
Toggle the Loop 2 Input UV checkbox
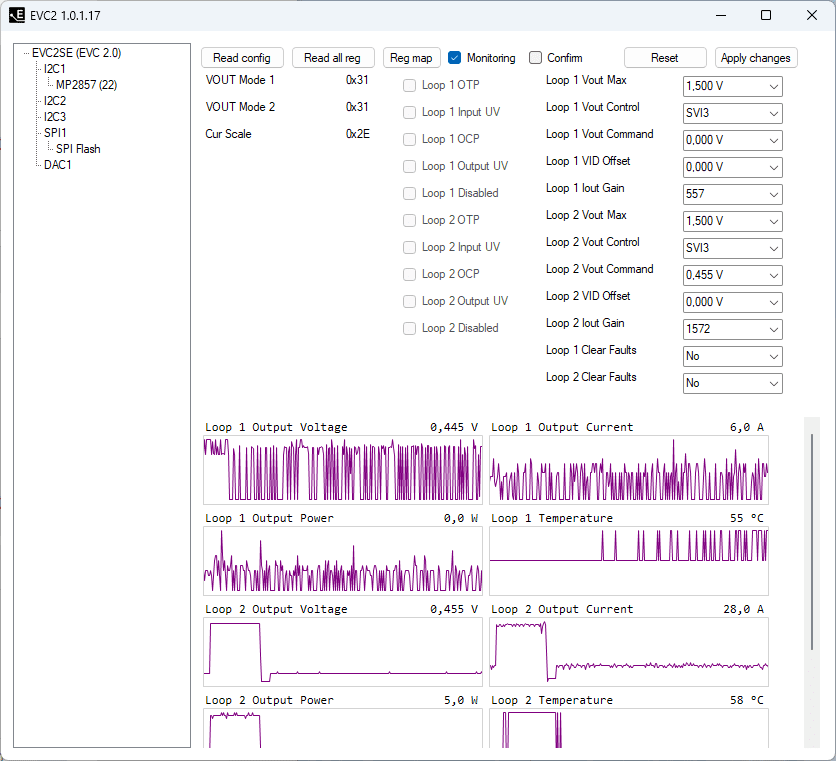pos(409,247)
